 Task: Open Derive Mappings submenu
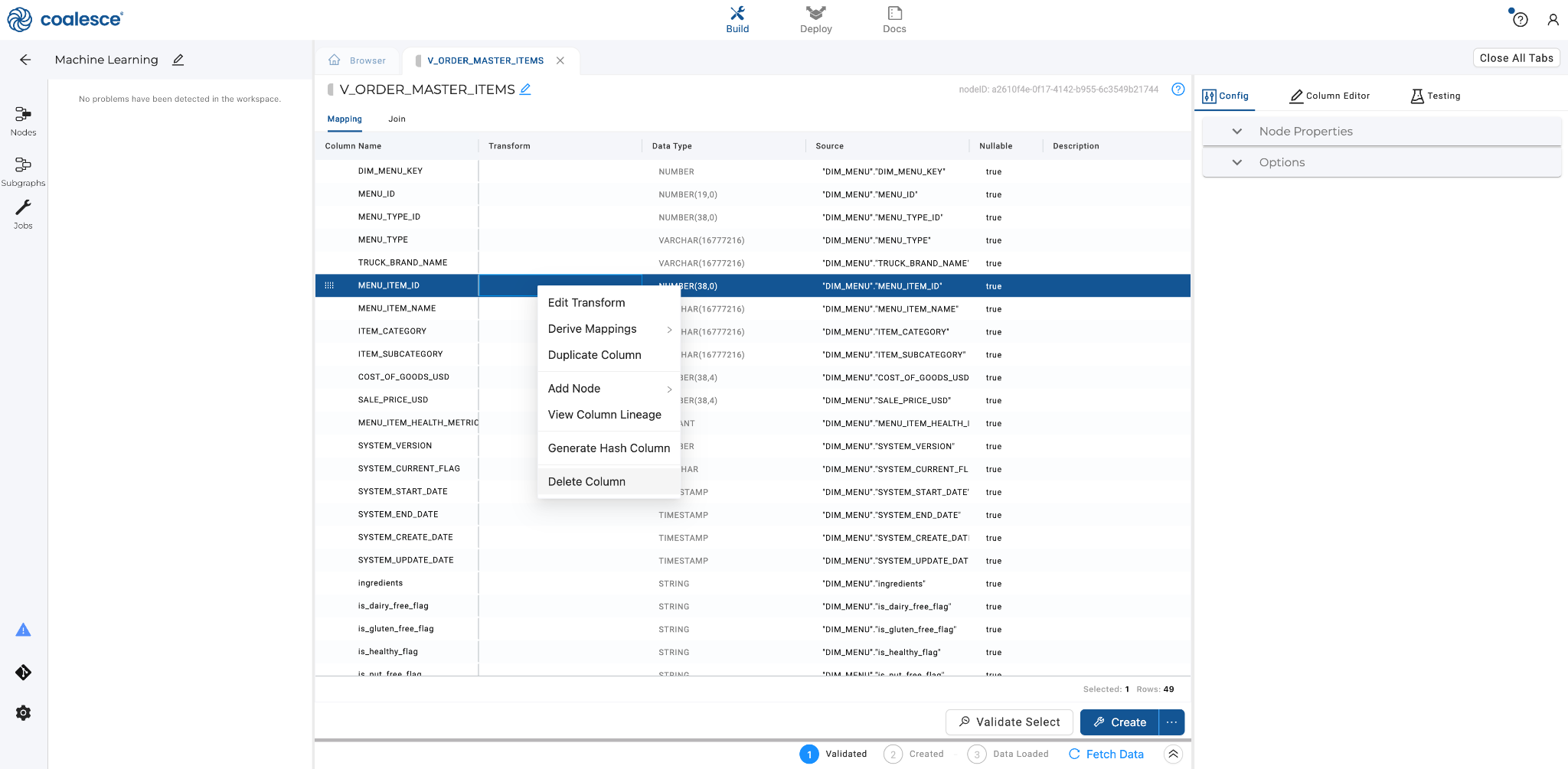(609, 329)
